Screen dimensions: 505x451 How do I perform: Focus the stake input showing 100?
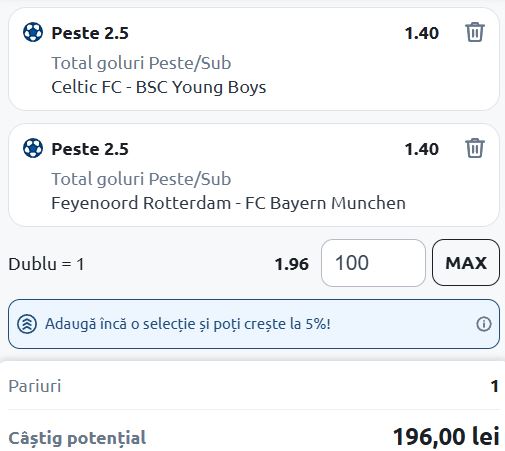(373, 263)
